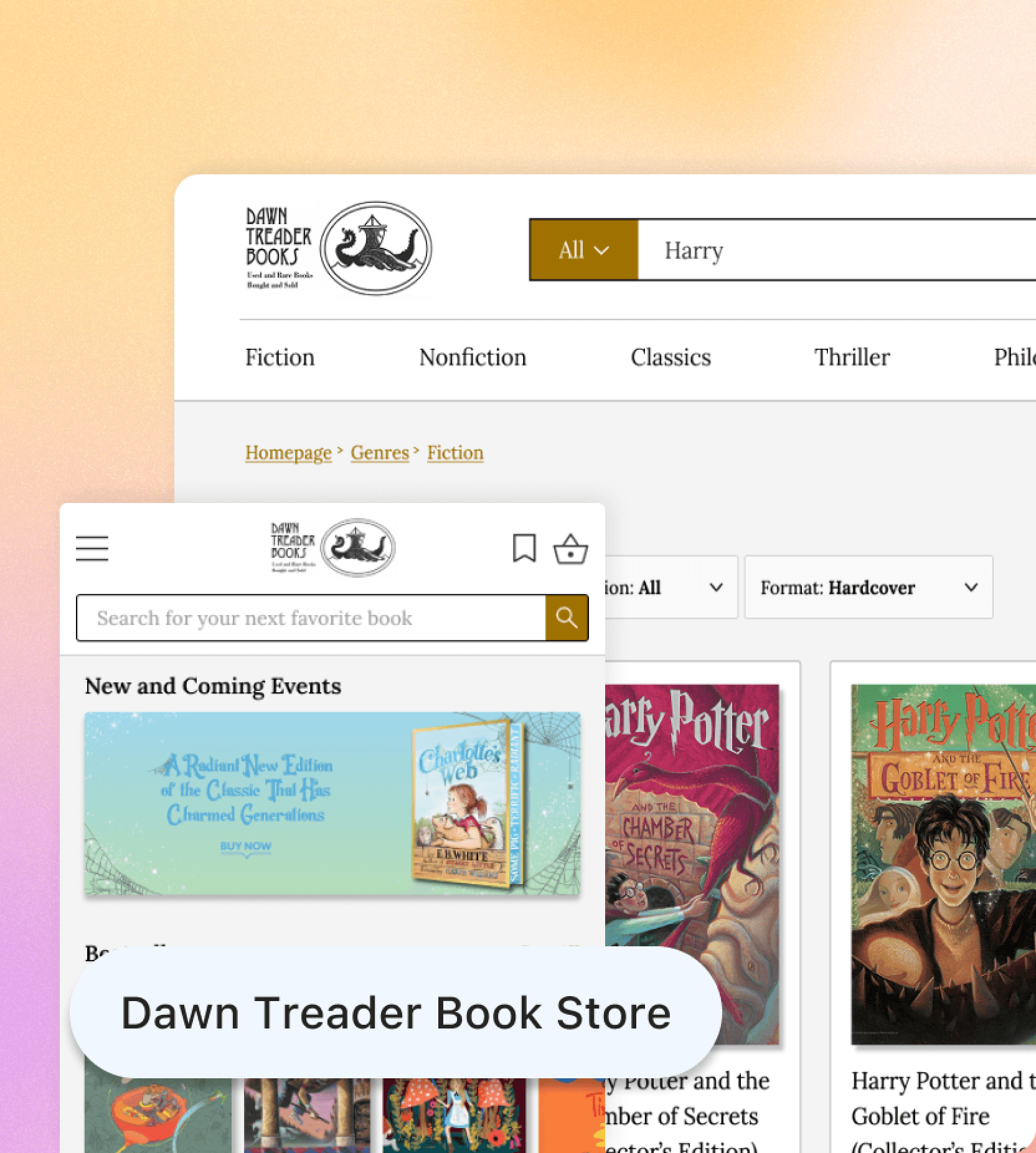Click the 'New and Coming Events' heading
This screenshot has width=1036, height=1153.
click(x=213, y=685)
